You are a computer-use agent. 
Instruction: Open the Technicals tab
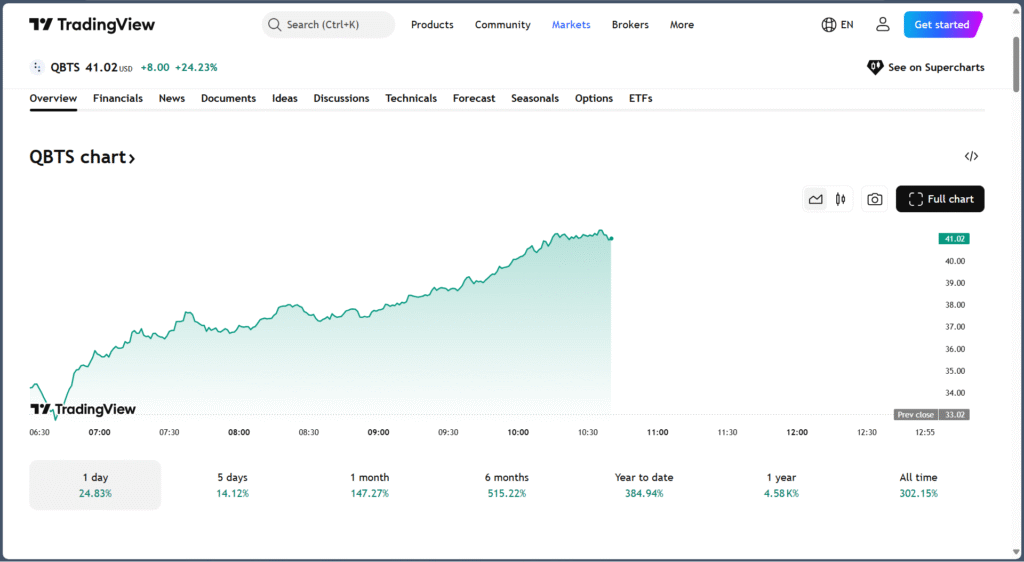(411, 98)
